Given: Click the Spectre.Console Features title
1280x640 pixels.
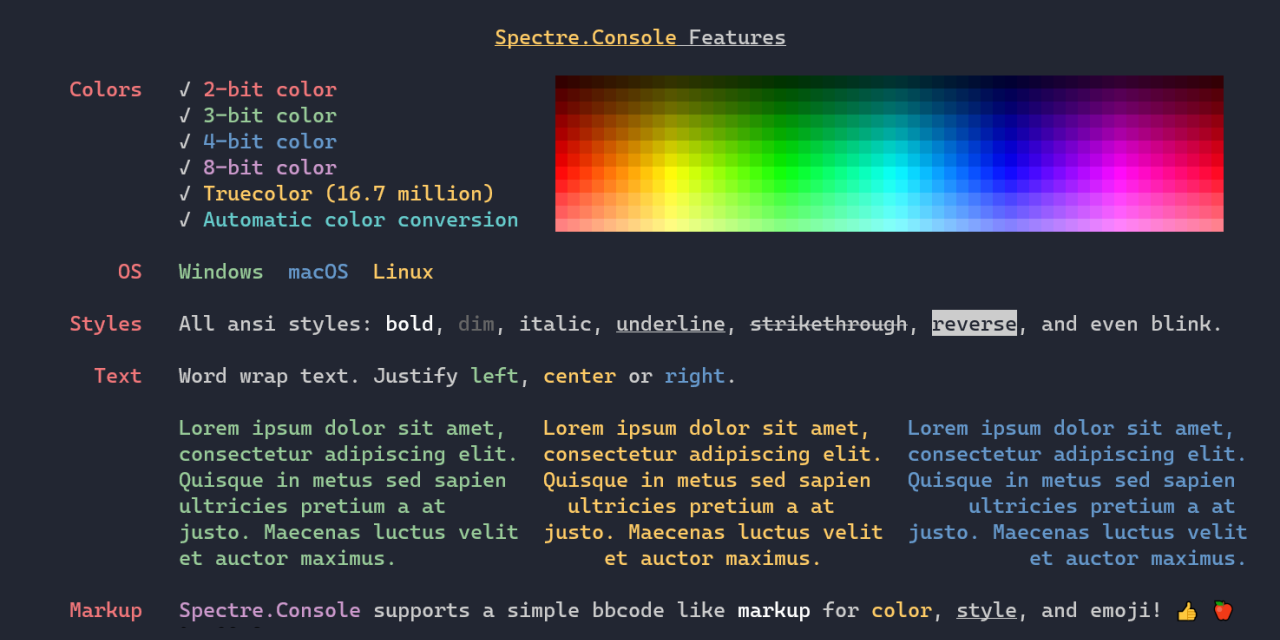Looking at the screenshot, I should click(640, 38).
